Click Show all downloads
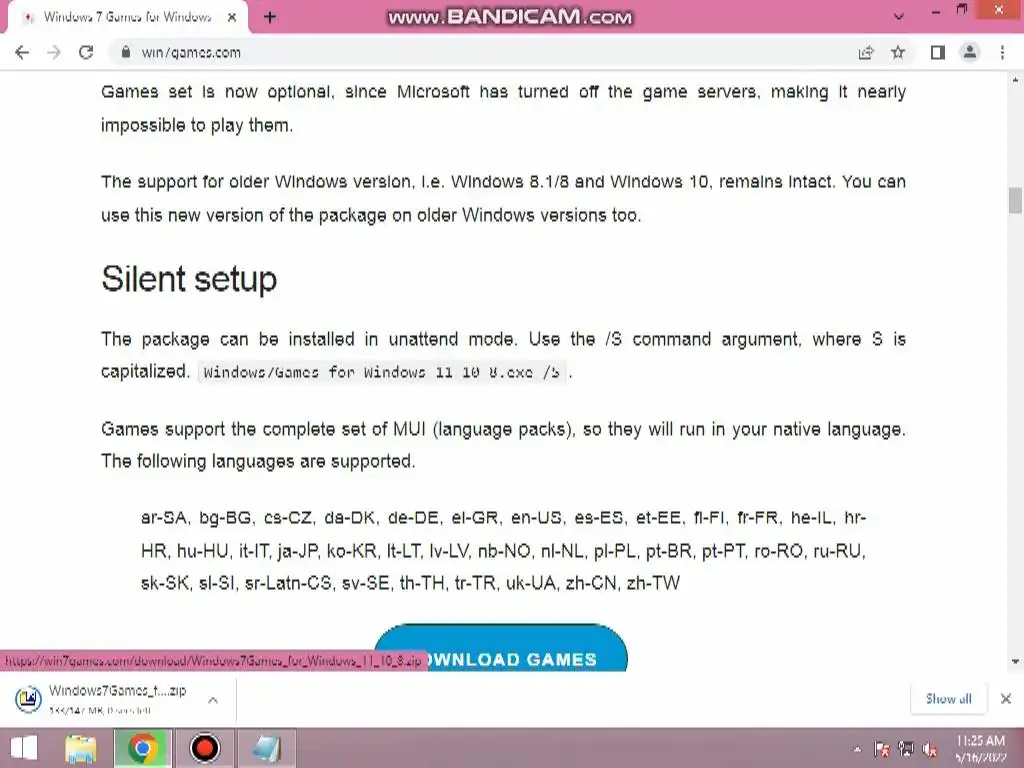This screenshot has width=1024, height=768. 948,699
